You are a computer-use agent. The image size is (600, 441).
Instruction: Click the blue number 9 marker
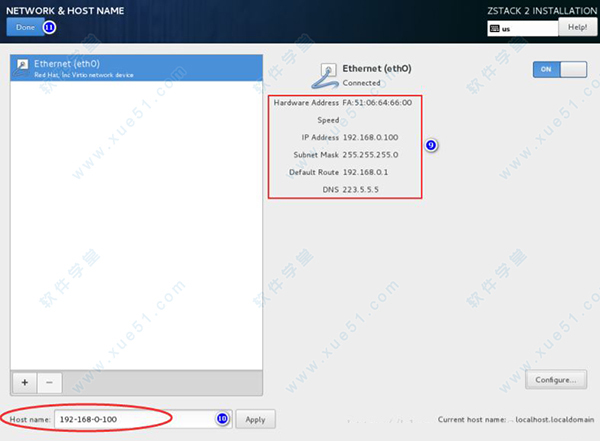pos(431,145)
